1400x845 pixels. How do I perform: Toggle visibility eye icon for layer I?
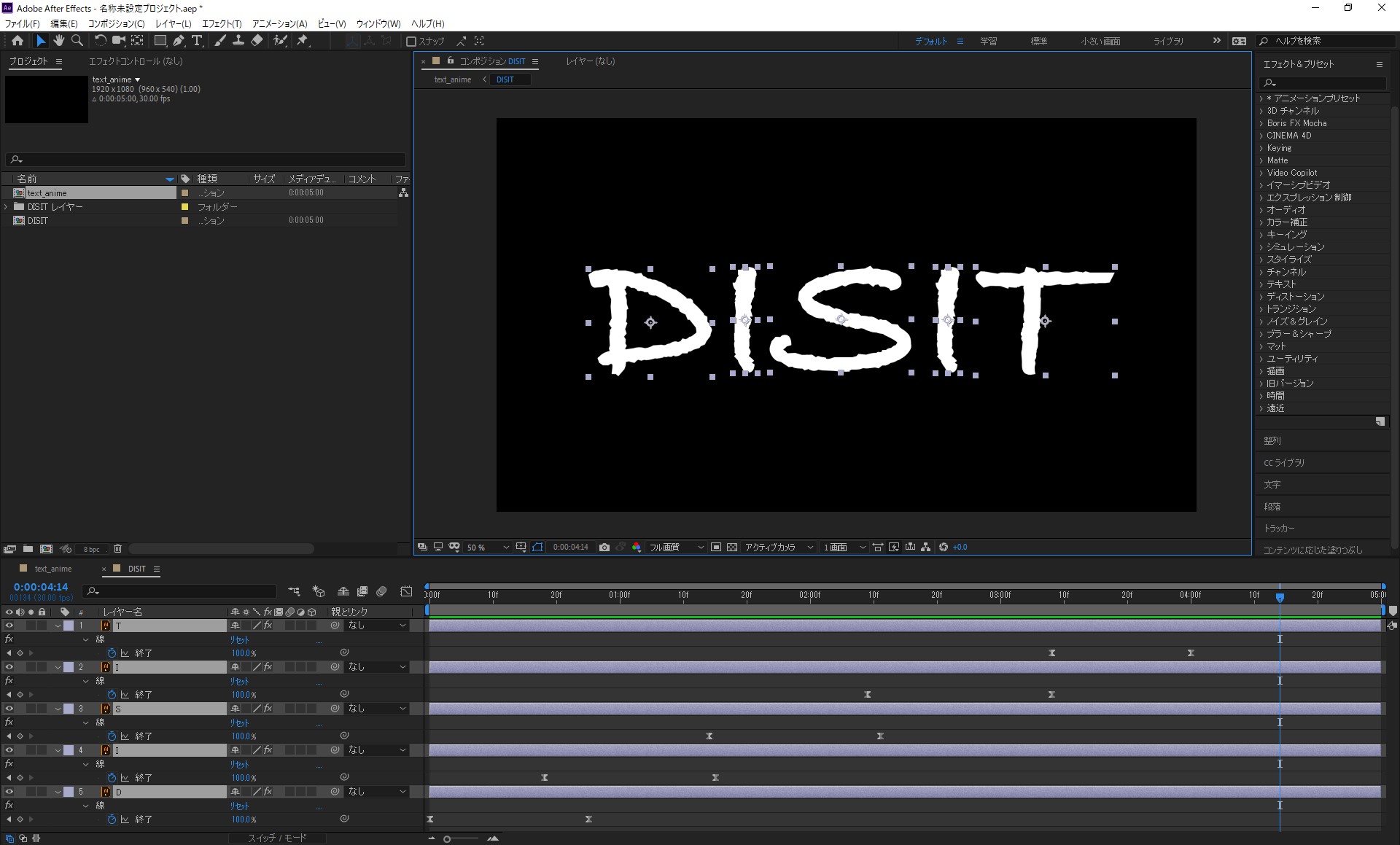(x=8, y=667)
